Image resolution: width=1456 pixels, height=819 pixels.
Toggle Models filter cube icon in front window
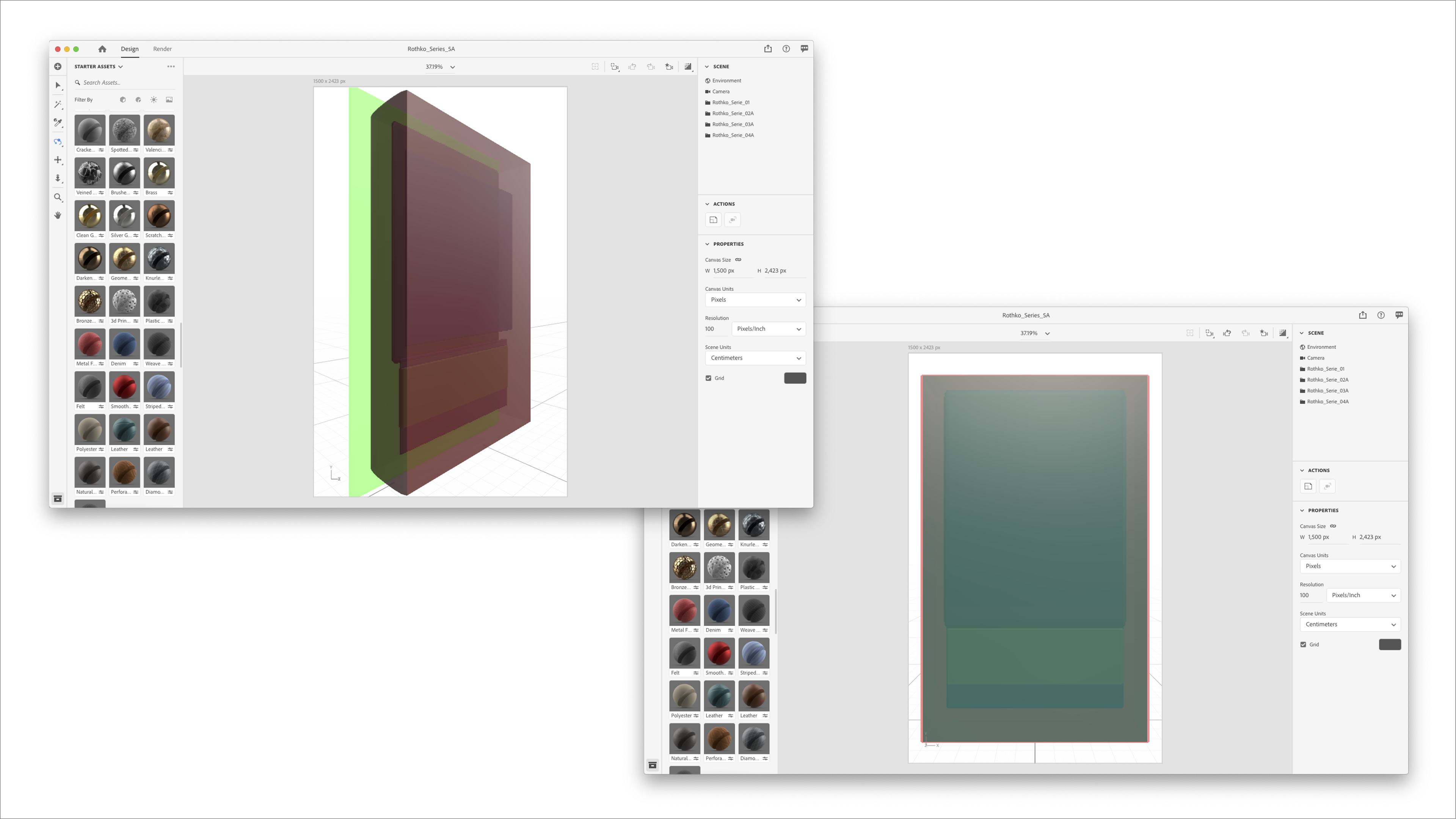(122, 100)
